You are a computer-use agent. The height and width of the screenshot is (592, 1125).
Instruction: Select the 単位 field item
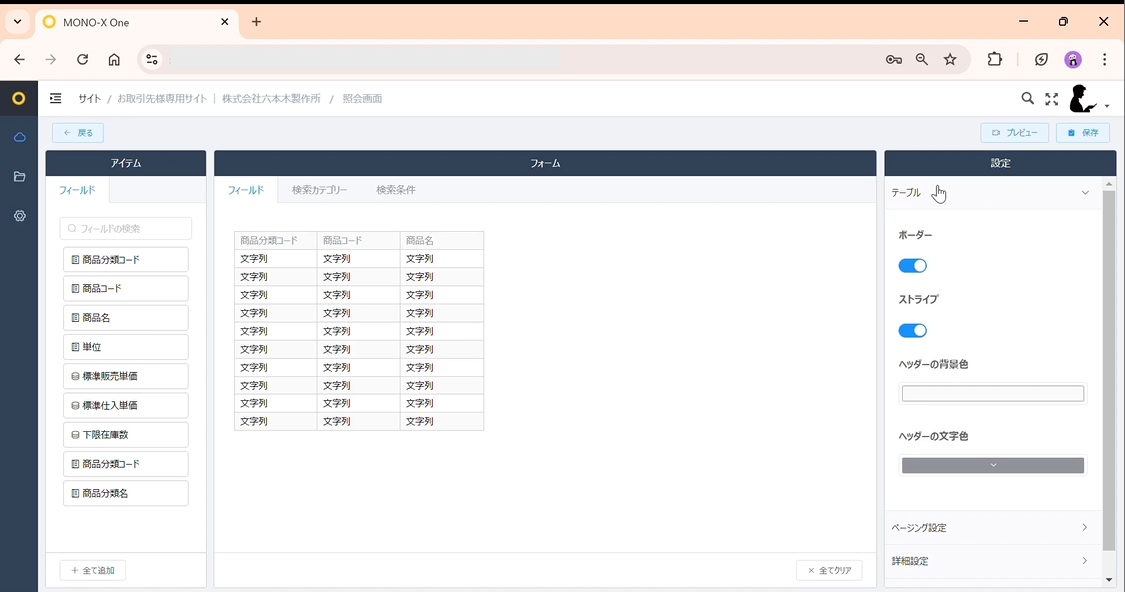tap(126, 347)
